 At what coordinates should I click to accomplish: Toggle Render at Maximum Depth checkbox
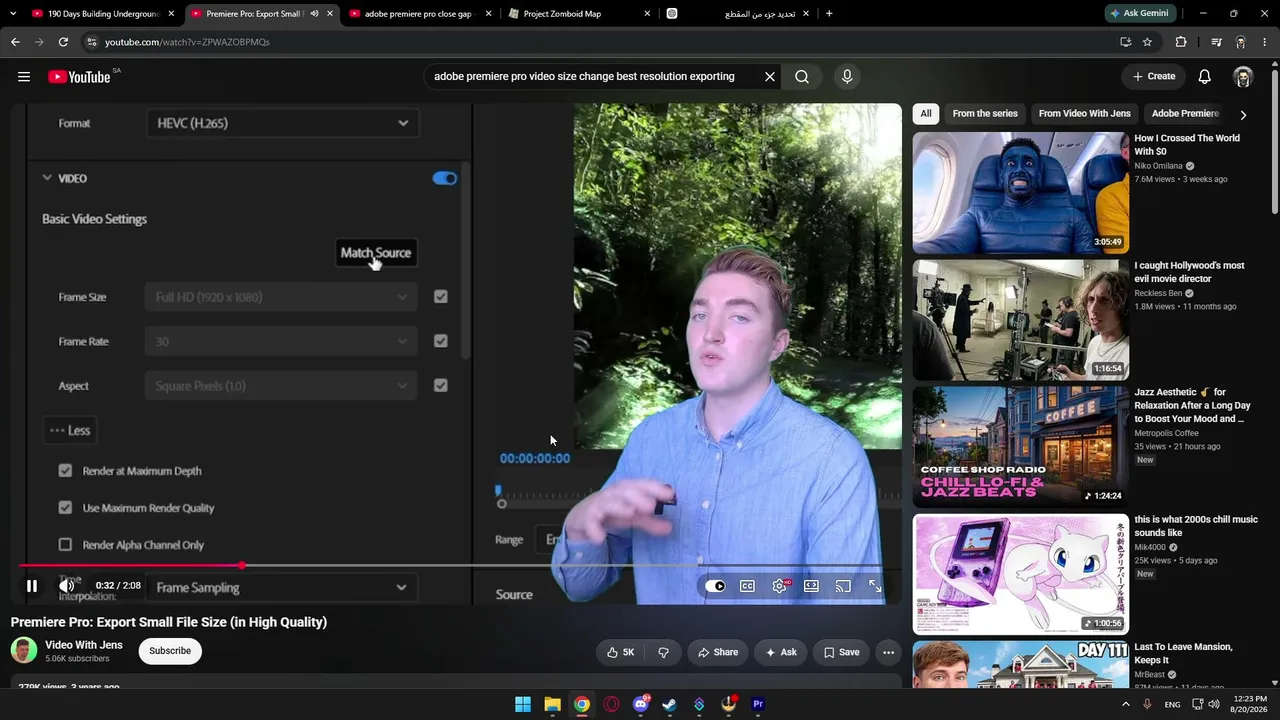(x=65, y=470)
